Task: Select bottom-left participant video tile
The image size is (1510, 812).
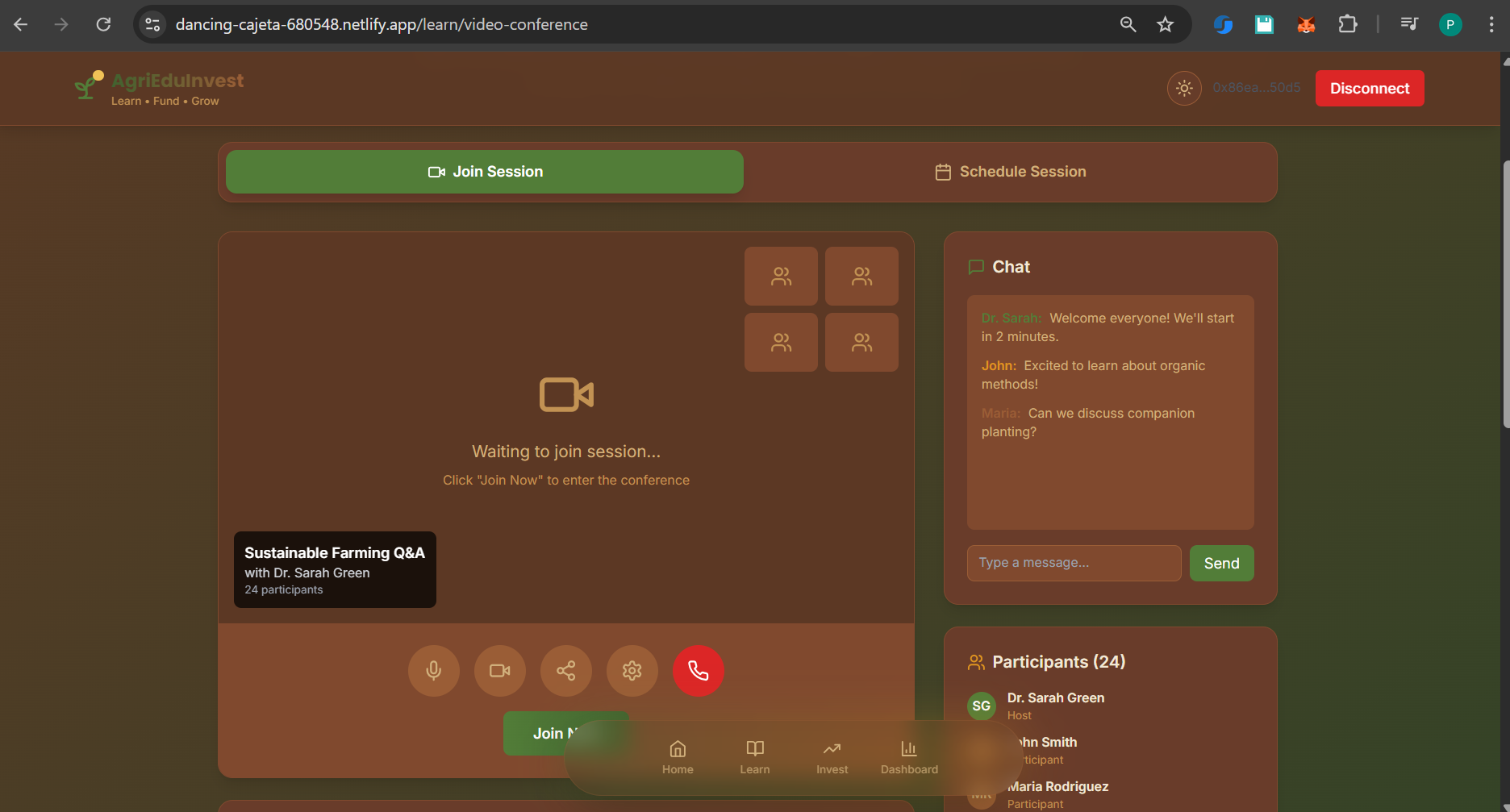Action: [781, 342]
